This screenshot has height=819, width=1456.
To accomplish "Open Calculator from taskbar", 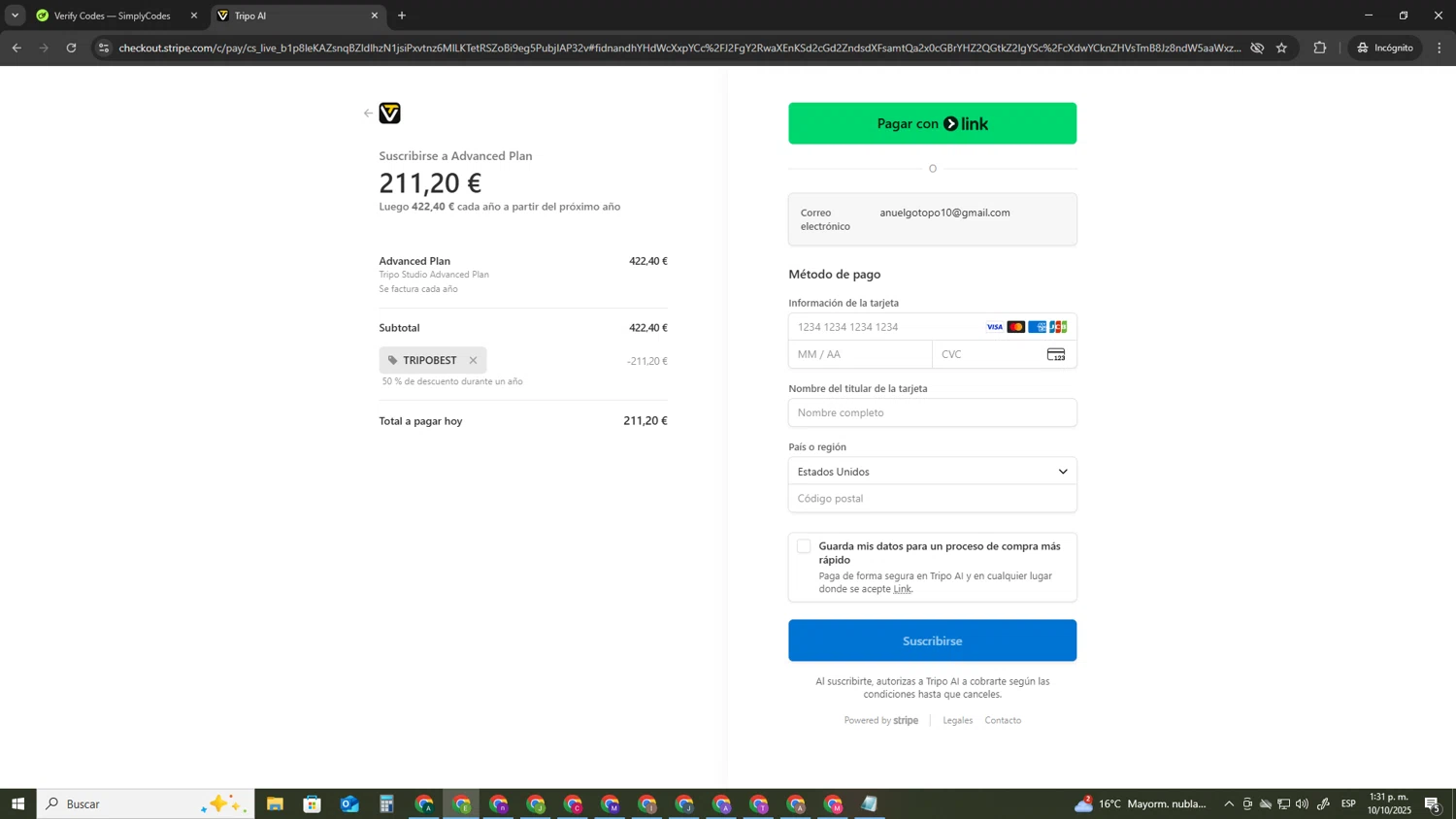I will pyautogui.click(x=386, y=803).
